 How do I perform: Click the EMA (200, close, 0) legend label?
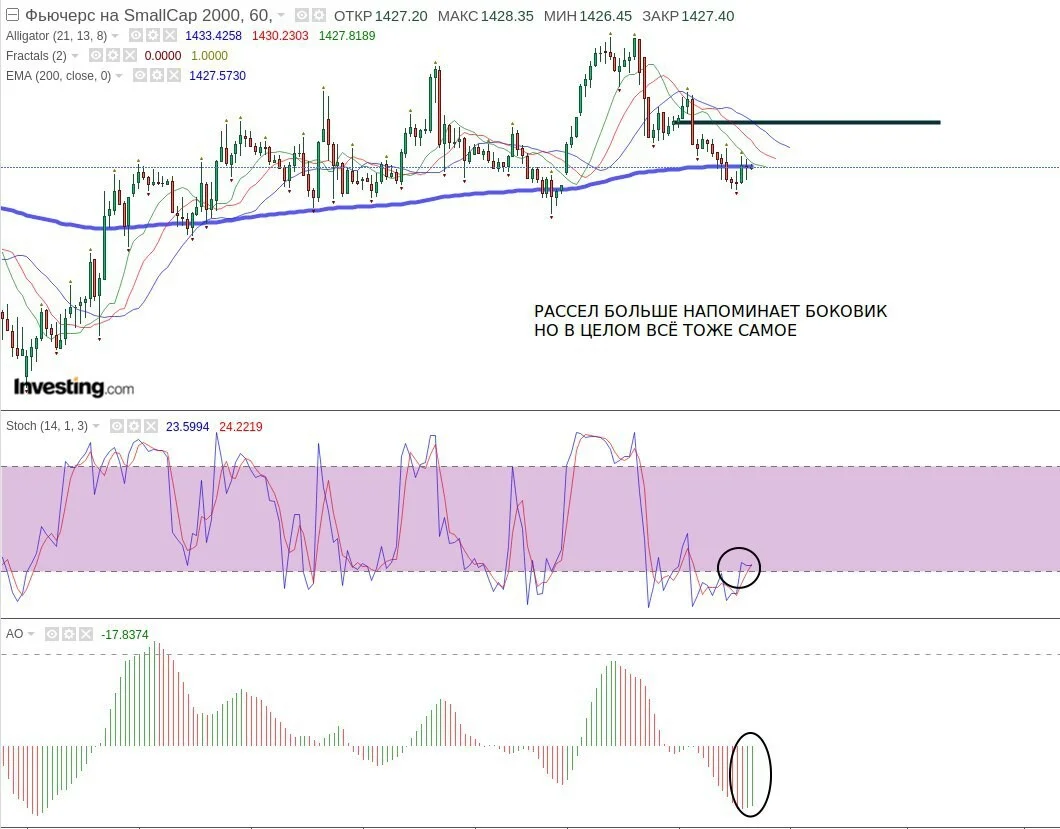pyautogui.click(x=59, y=76)
